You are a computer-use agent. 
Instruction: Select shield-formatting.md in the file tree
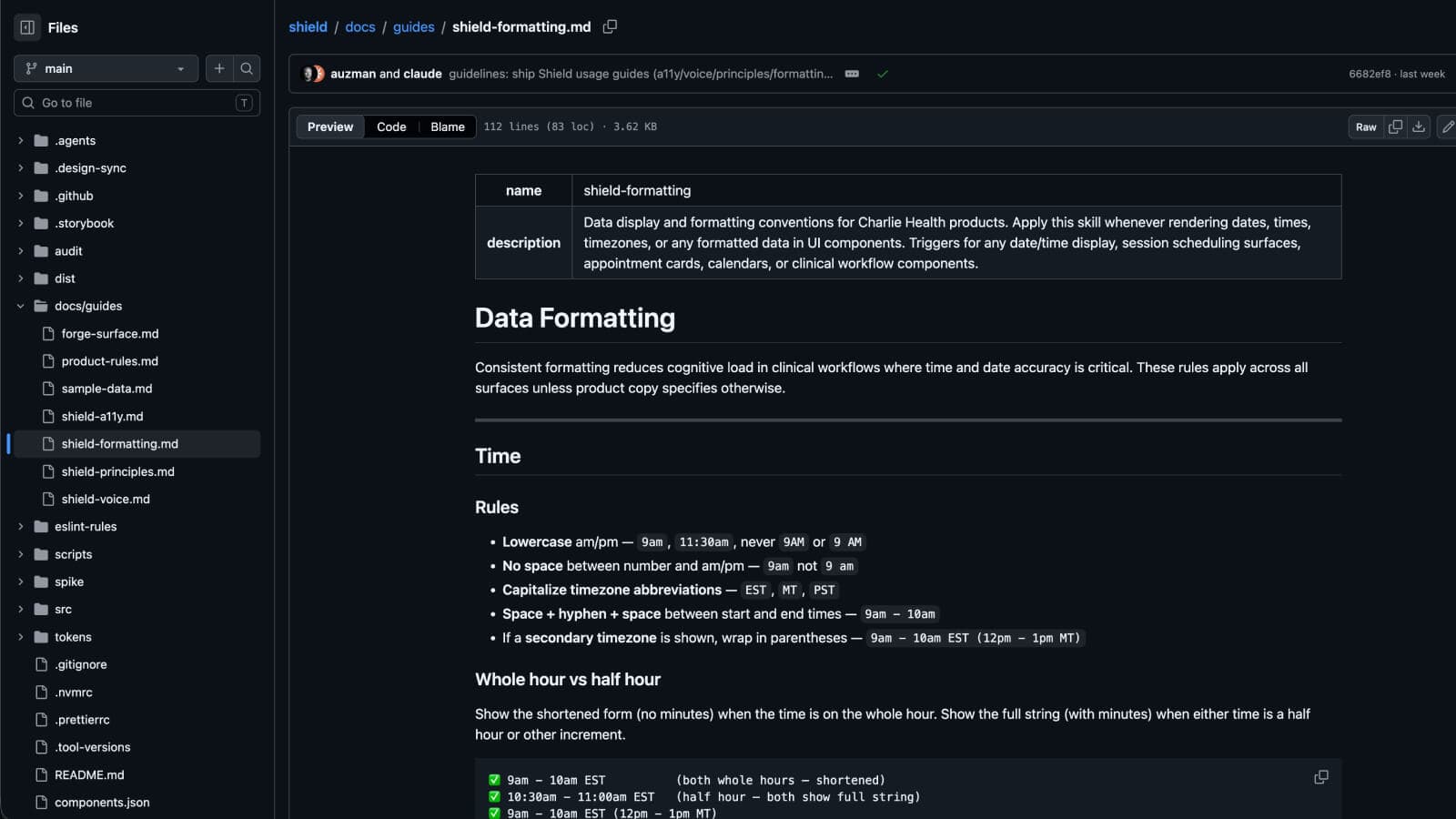pos(120,444)
